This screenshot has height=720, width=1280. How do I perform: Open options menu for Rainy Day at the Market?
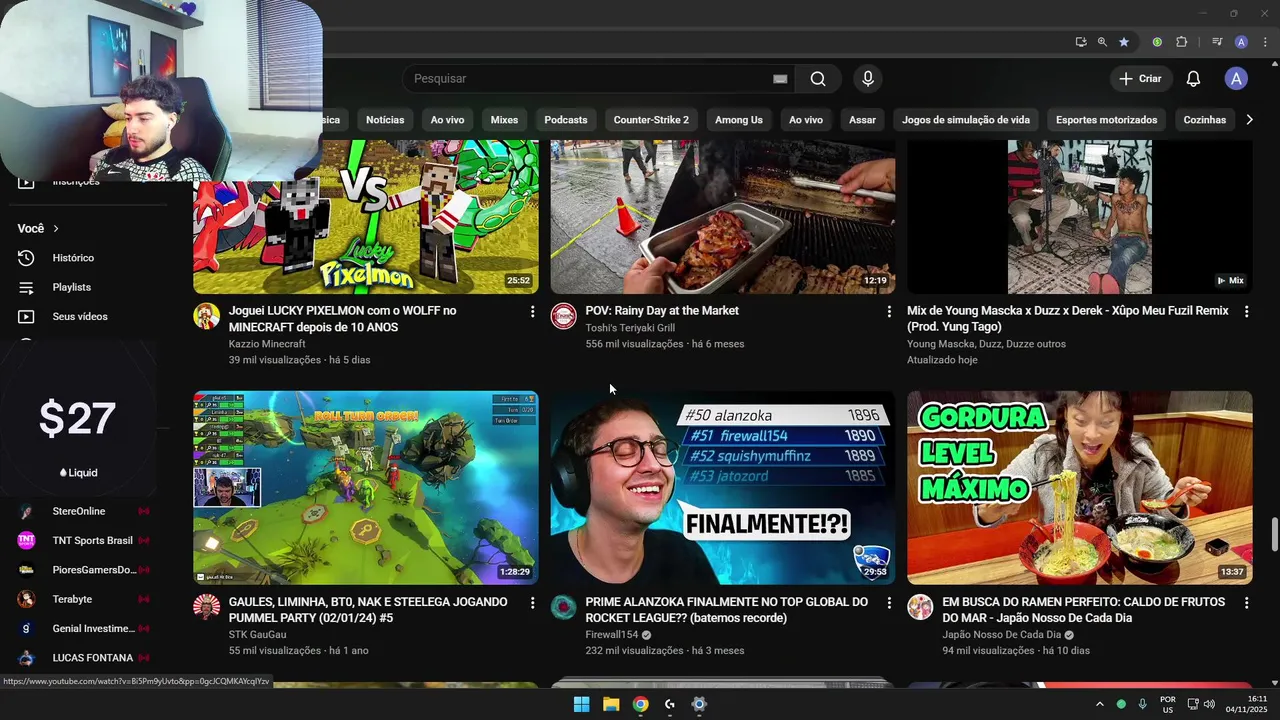[x=889, y=312]
